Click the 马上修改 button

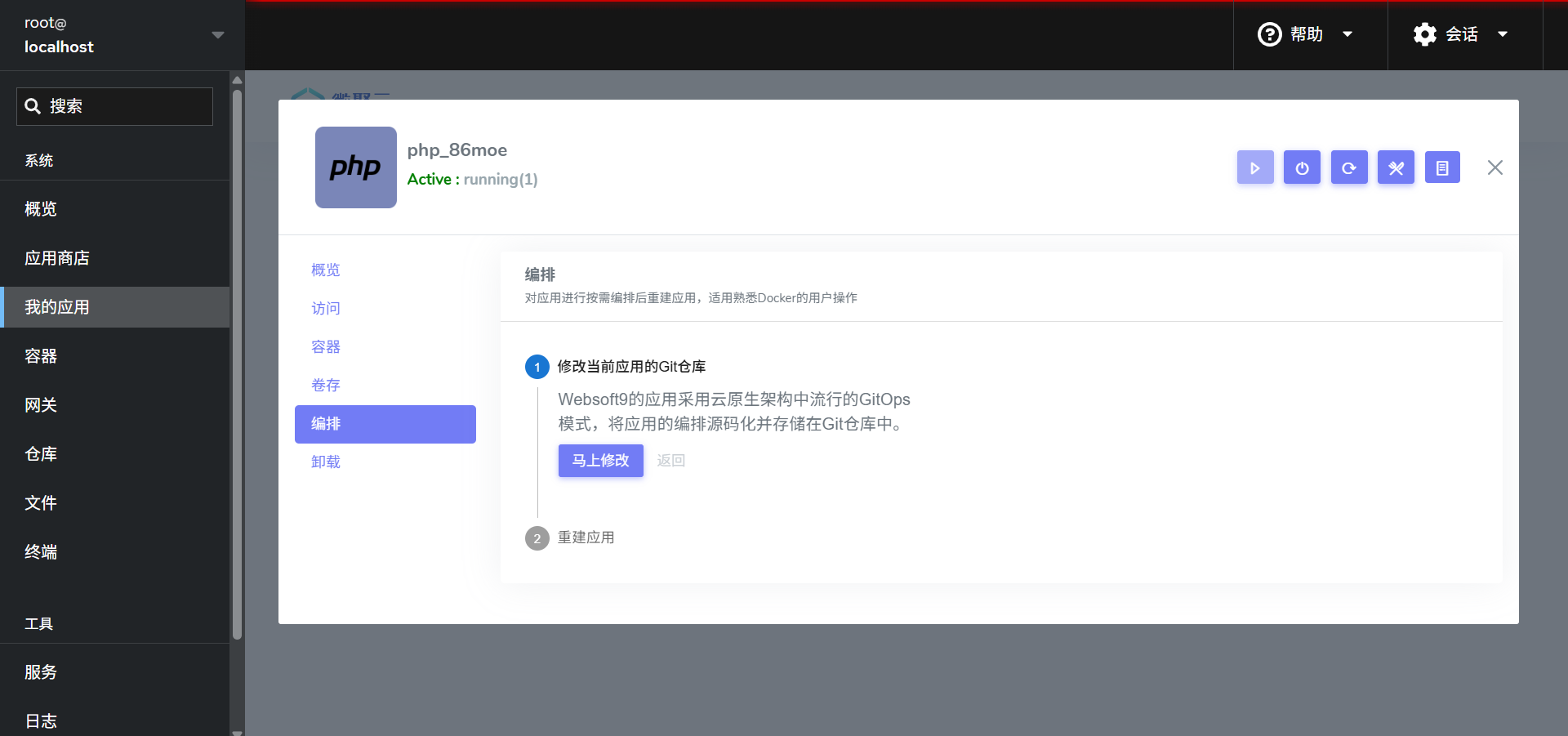(600, 461)
